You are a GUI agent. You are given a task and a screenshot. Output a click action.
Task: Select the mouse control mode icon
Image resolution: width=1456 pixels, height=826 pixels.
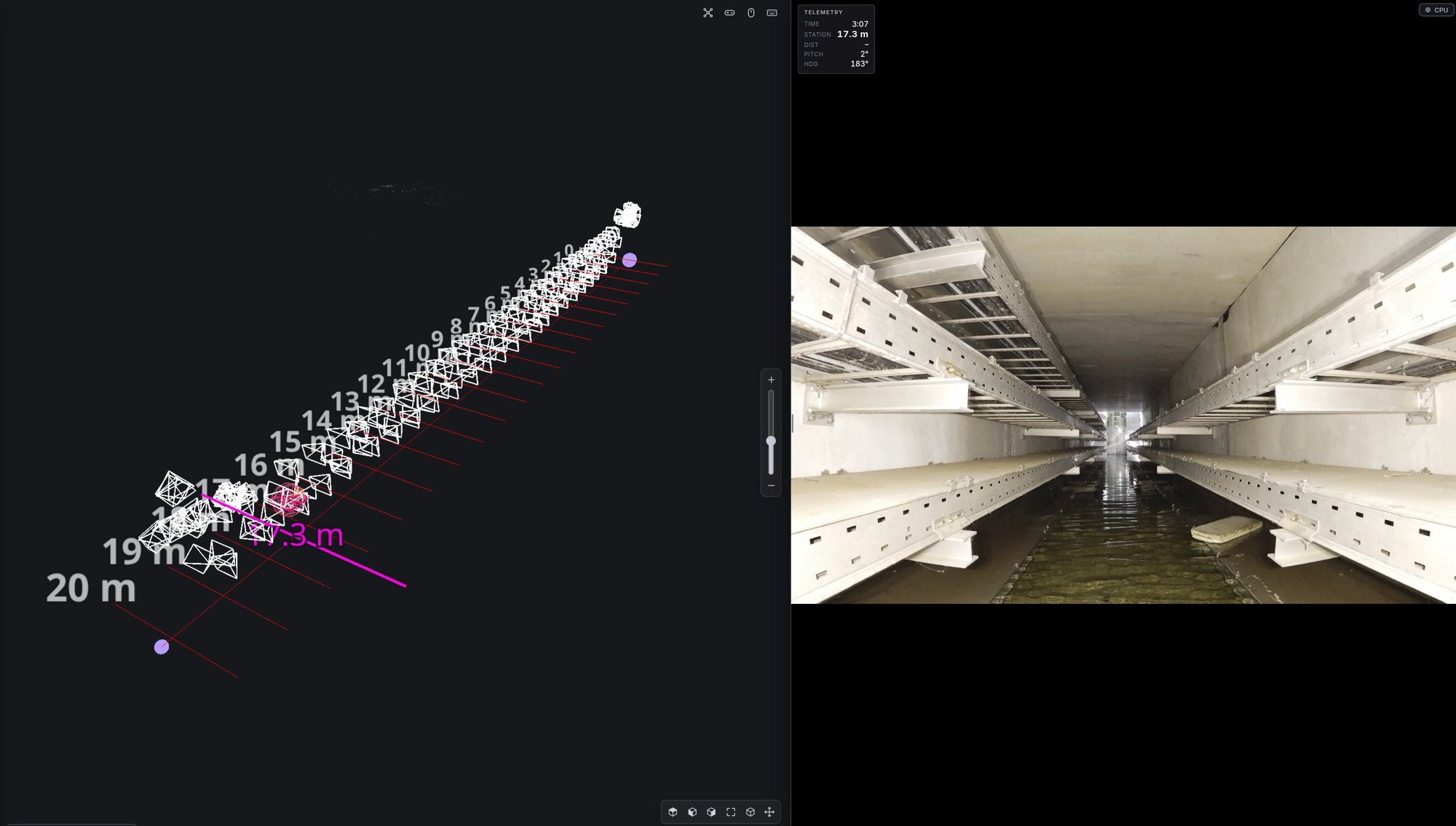click(x=751, y=12)
